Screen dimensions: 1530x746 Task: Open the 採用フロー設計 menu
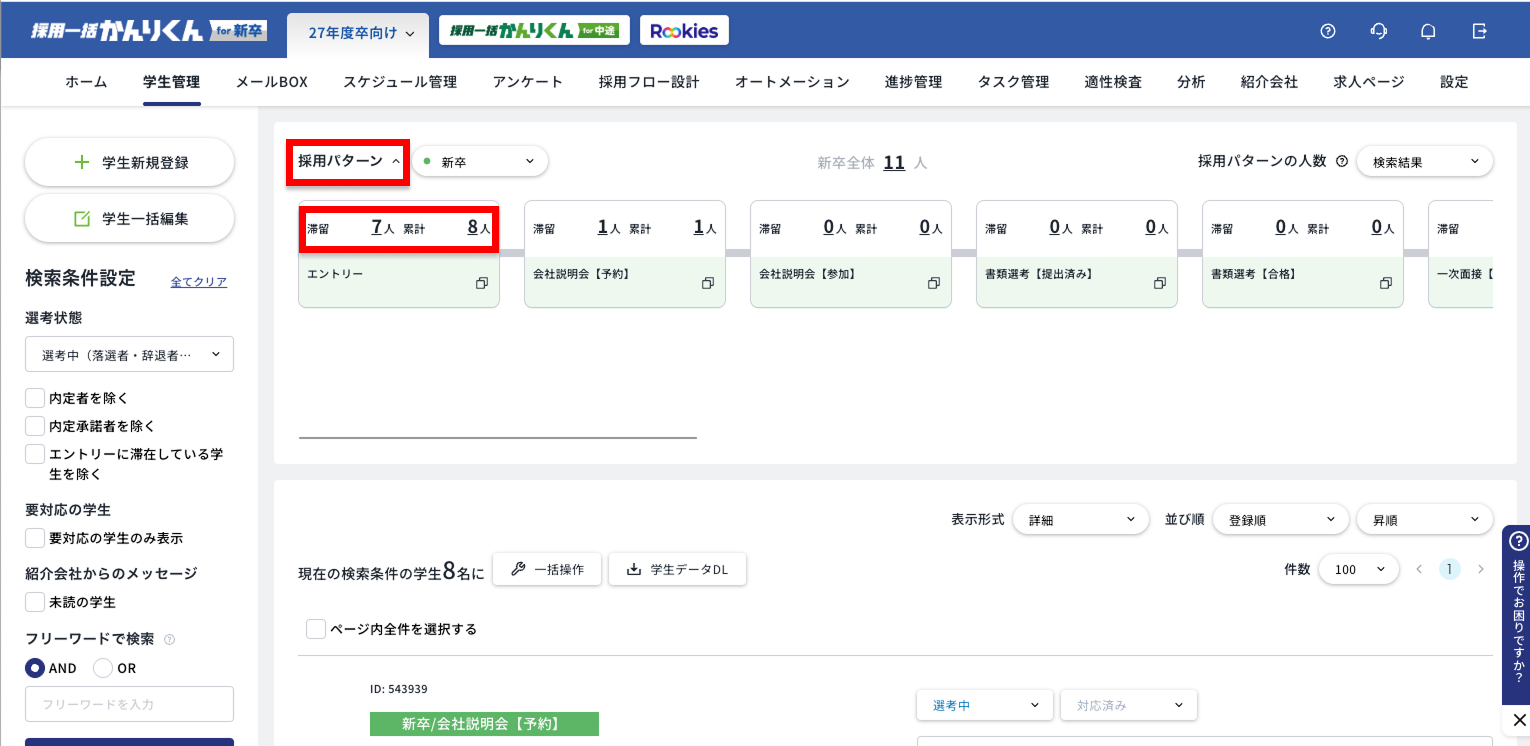[x=648, y=82]
